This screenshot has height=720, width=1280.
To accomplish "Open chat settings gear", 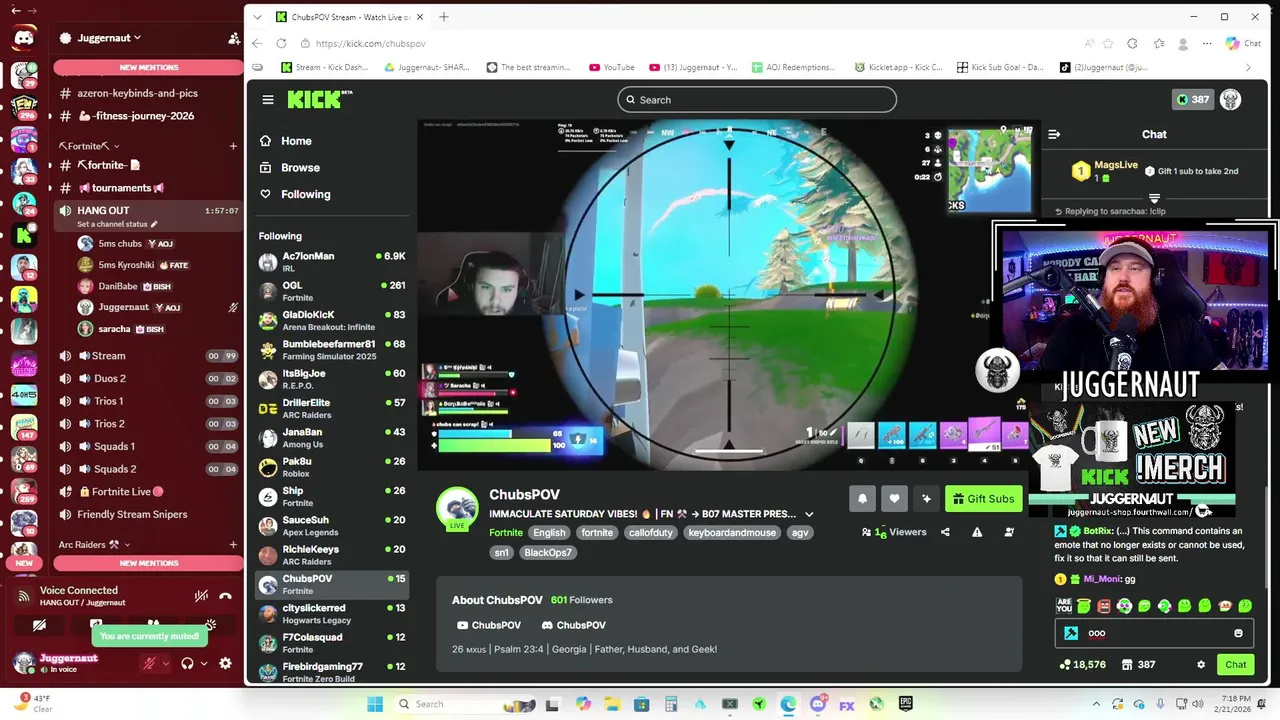I will tap(1201, 664).
